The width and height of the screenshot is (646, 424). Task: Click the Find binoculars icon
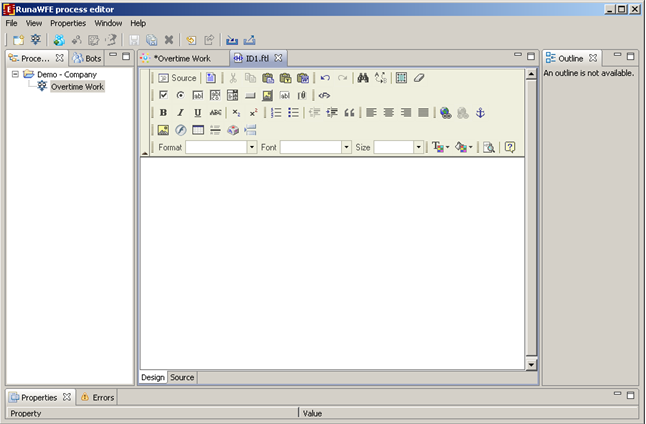click(x=363, y=78)
